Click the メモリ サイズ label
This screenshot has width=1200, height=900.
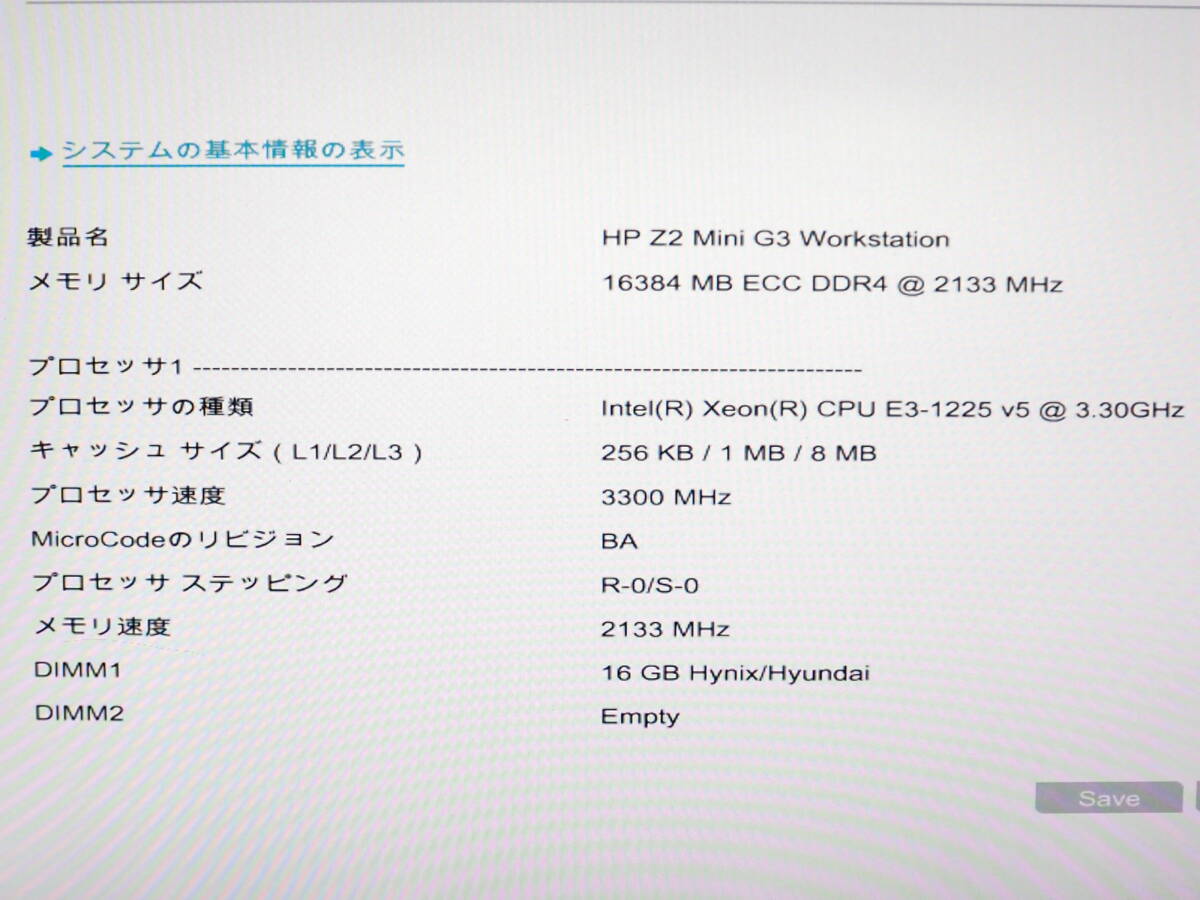point(116,281)
